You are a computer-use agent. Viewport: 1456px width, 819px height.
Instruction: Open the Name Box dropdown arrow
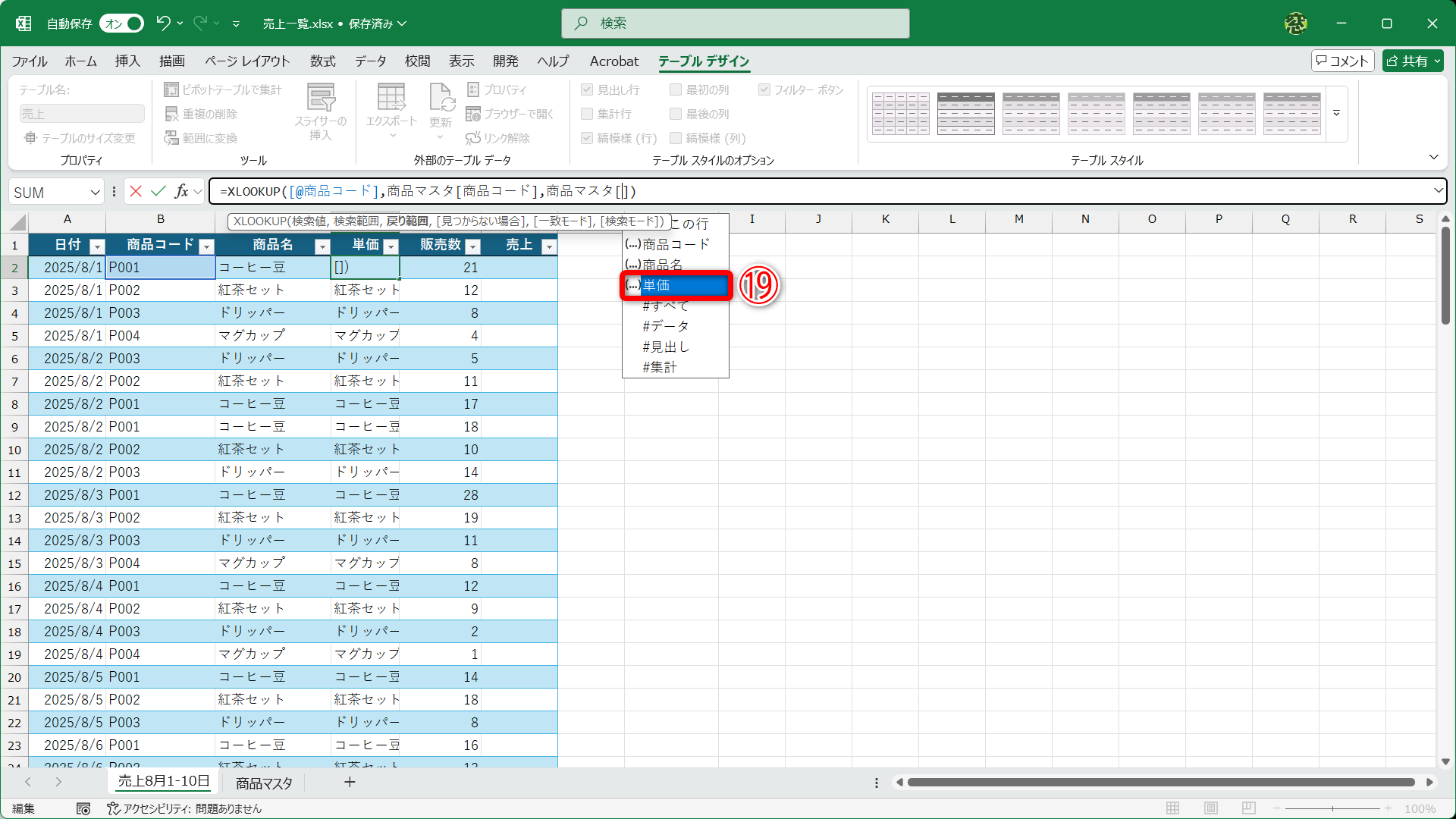(x=96, y=193)
